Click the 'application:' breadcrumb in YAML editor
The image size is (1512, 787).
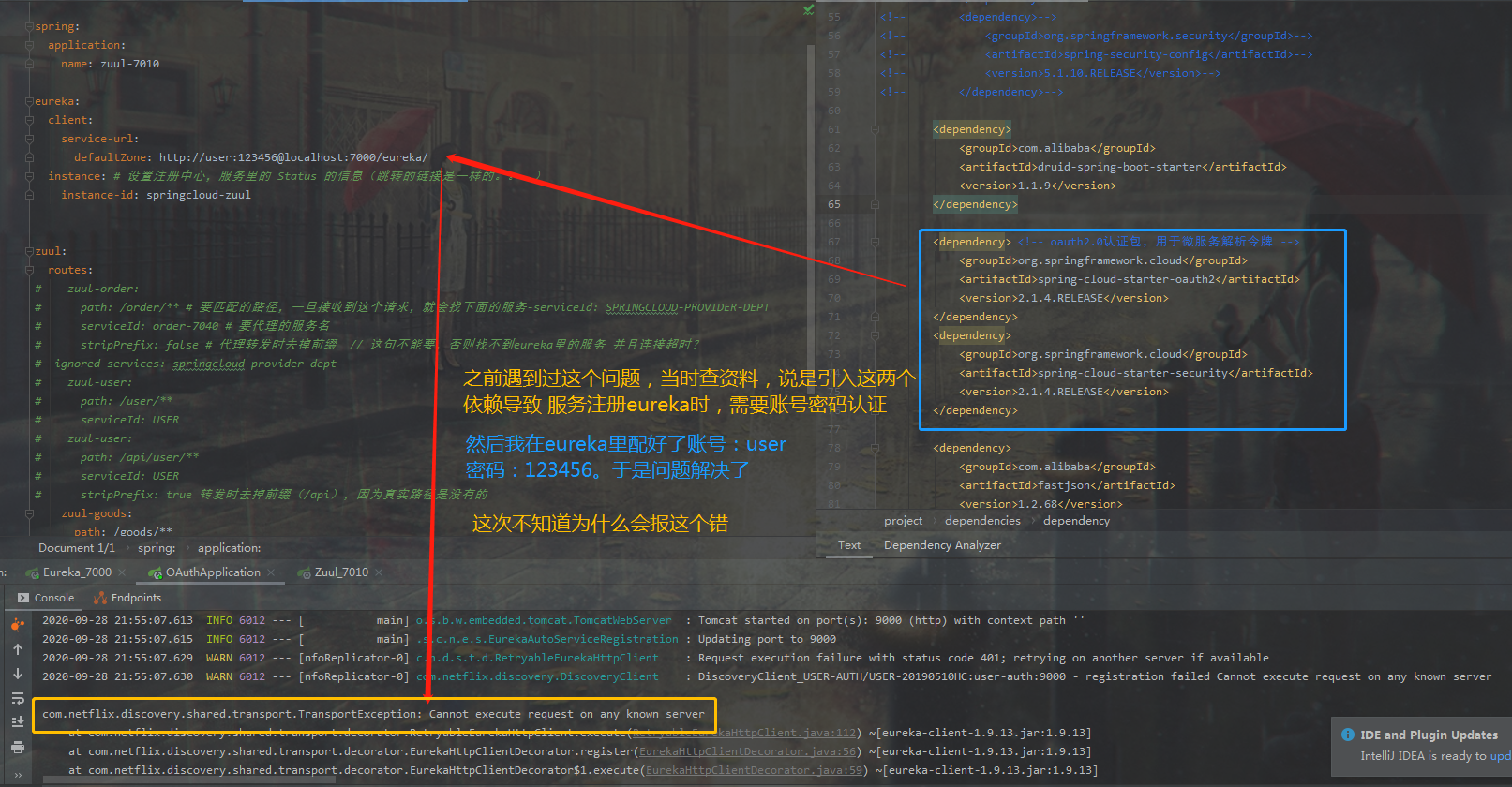[230, 548]
